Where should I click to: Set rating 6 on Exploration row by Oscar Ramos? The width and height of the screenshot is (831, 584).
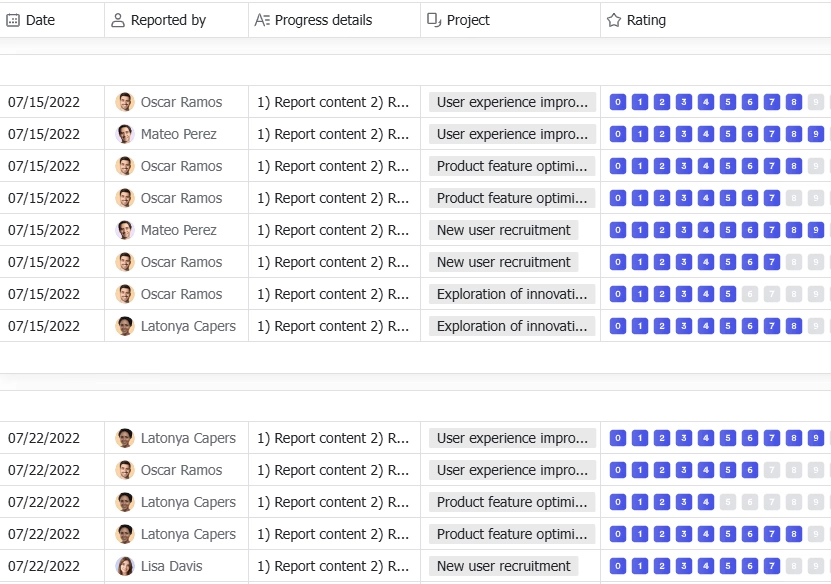point(749,294)
